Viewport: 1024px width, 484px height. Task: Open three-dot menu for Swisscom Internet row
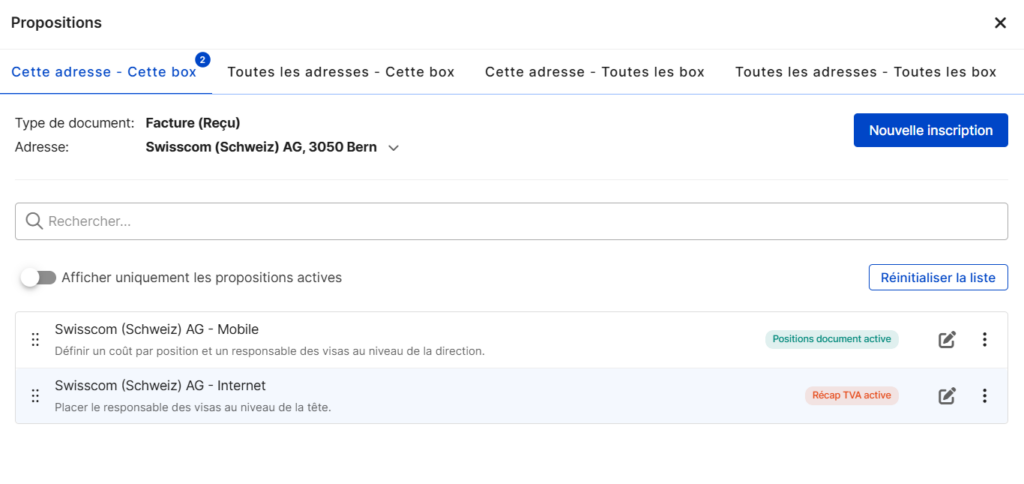(984, 396)
